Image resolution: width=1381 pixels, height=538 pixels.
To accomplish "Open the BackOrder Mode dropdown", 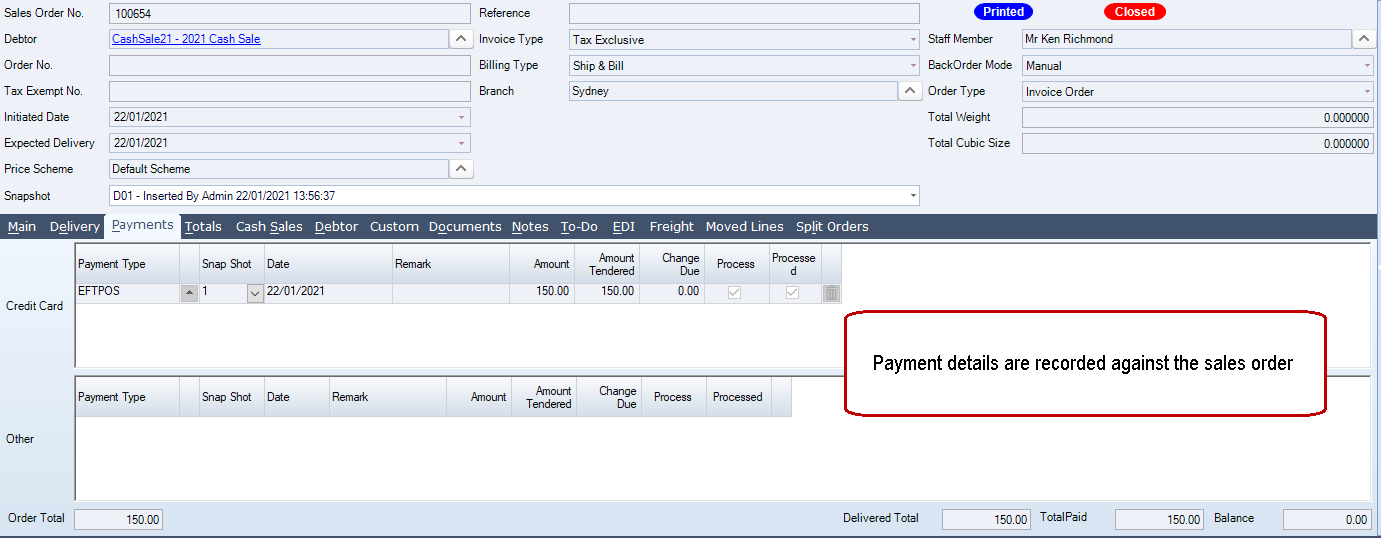I will point(1367,66).
